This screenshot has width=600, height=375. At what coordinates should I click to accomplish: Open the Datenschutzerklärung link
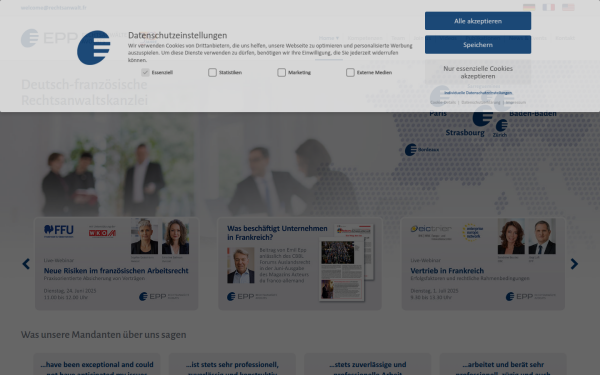(x=481, y=103)
